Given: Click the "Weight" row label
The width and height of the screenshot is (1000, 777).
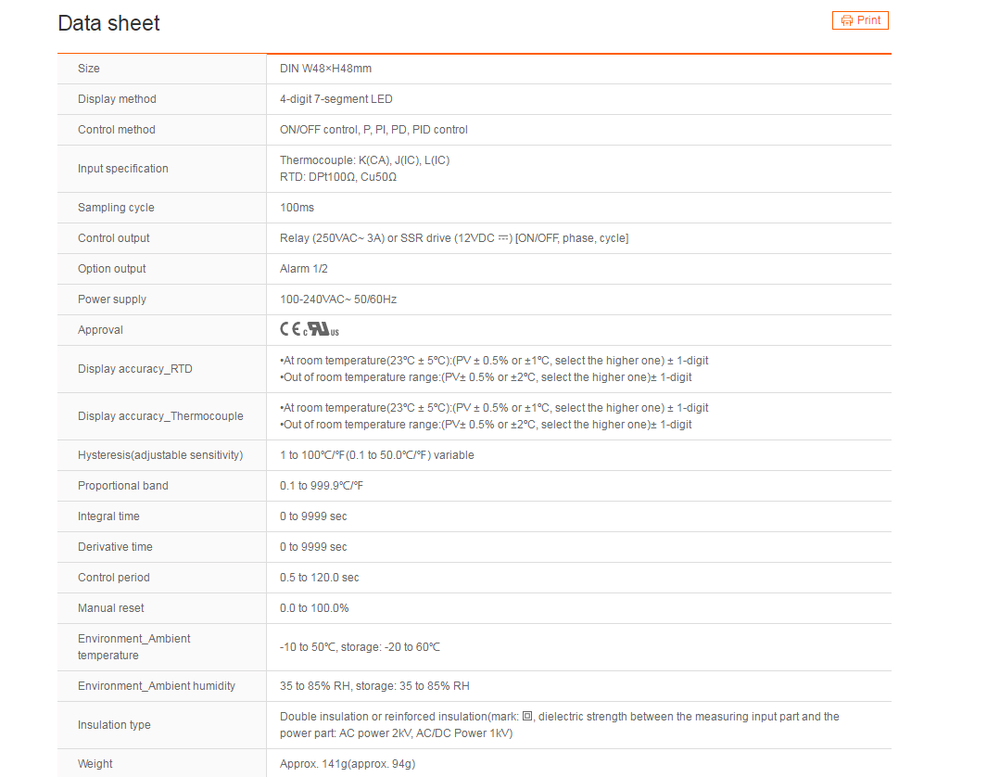Looking at the screenshot, I should click(95, 764).
